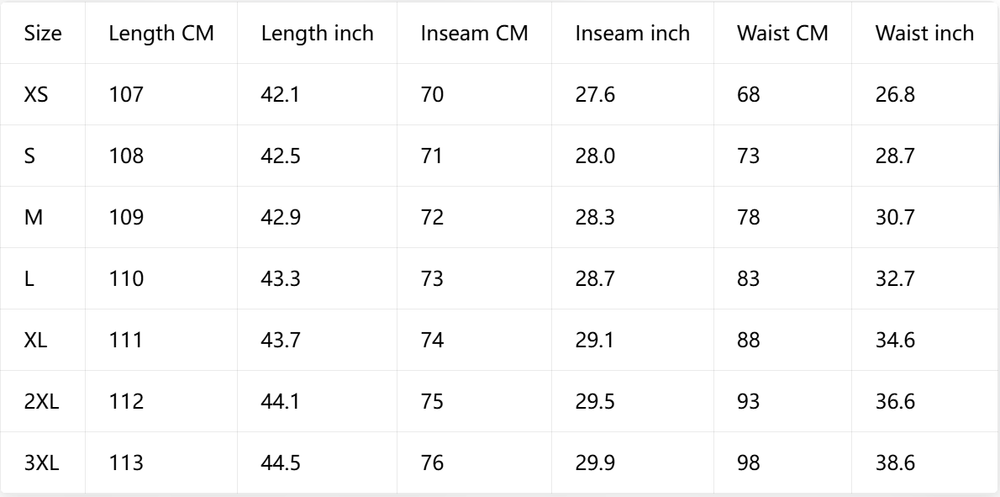Click the Size column header
This screenshot has height=497, width=1000.
43,33
